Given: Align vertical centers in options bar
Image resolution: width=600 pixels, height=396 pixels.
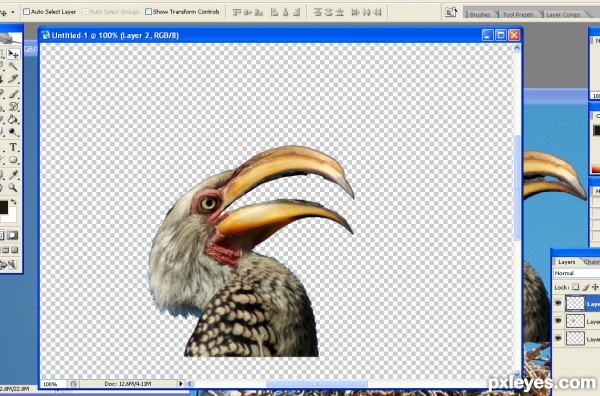Looking at the screenshot, I should [x=248, y=12].
